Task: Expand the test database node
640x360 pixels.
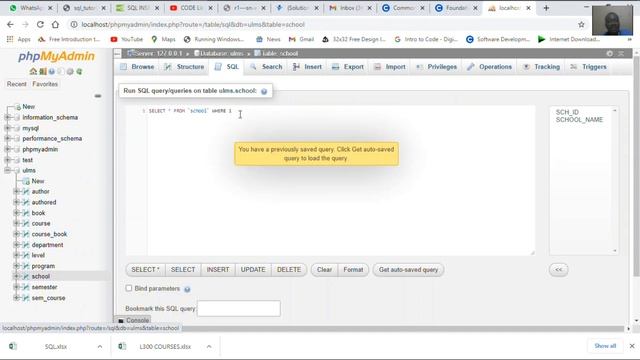Action: 7,160
